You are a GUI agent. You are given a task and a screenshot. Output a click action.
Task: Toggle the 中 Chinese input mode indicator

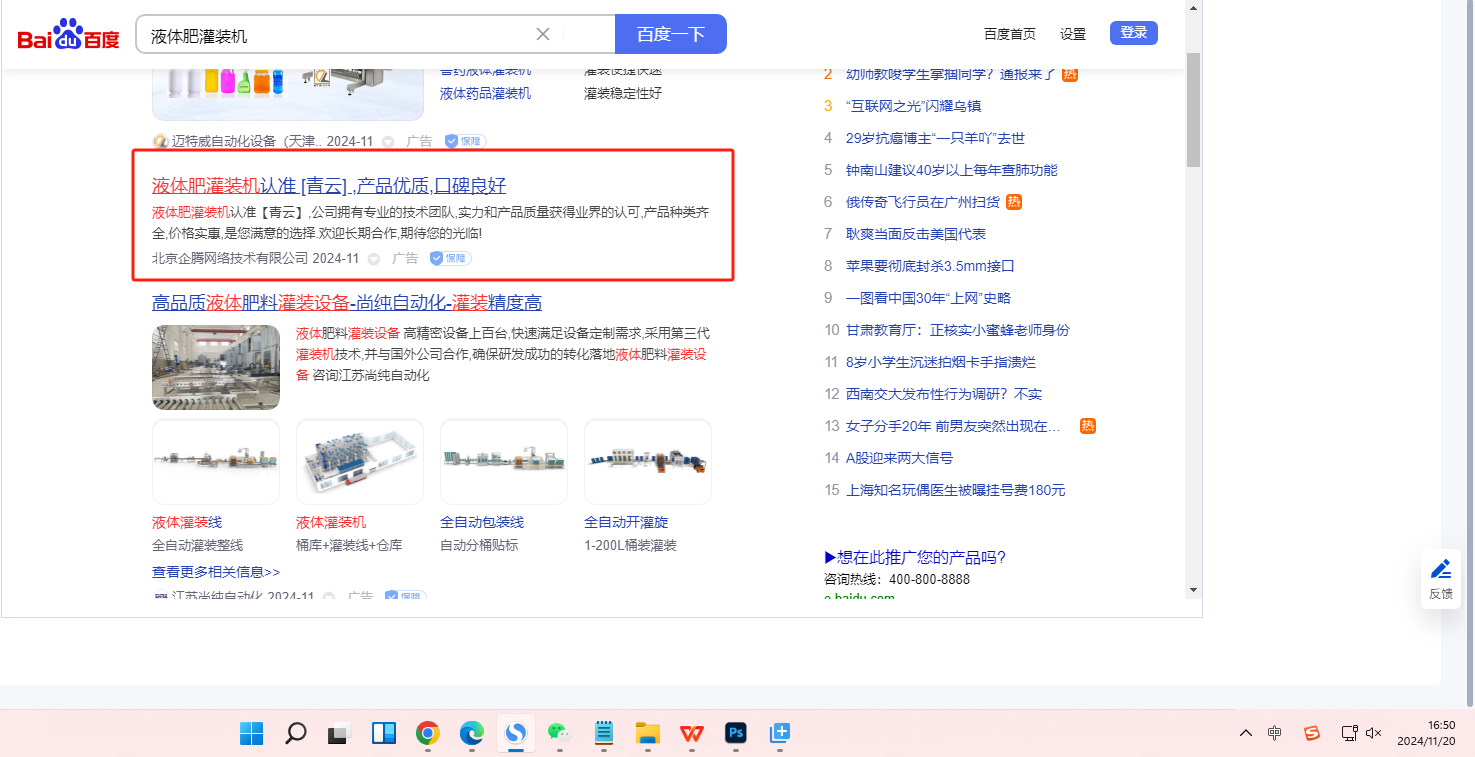click(x=1274, y=733)
